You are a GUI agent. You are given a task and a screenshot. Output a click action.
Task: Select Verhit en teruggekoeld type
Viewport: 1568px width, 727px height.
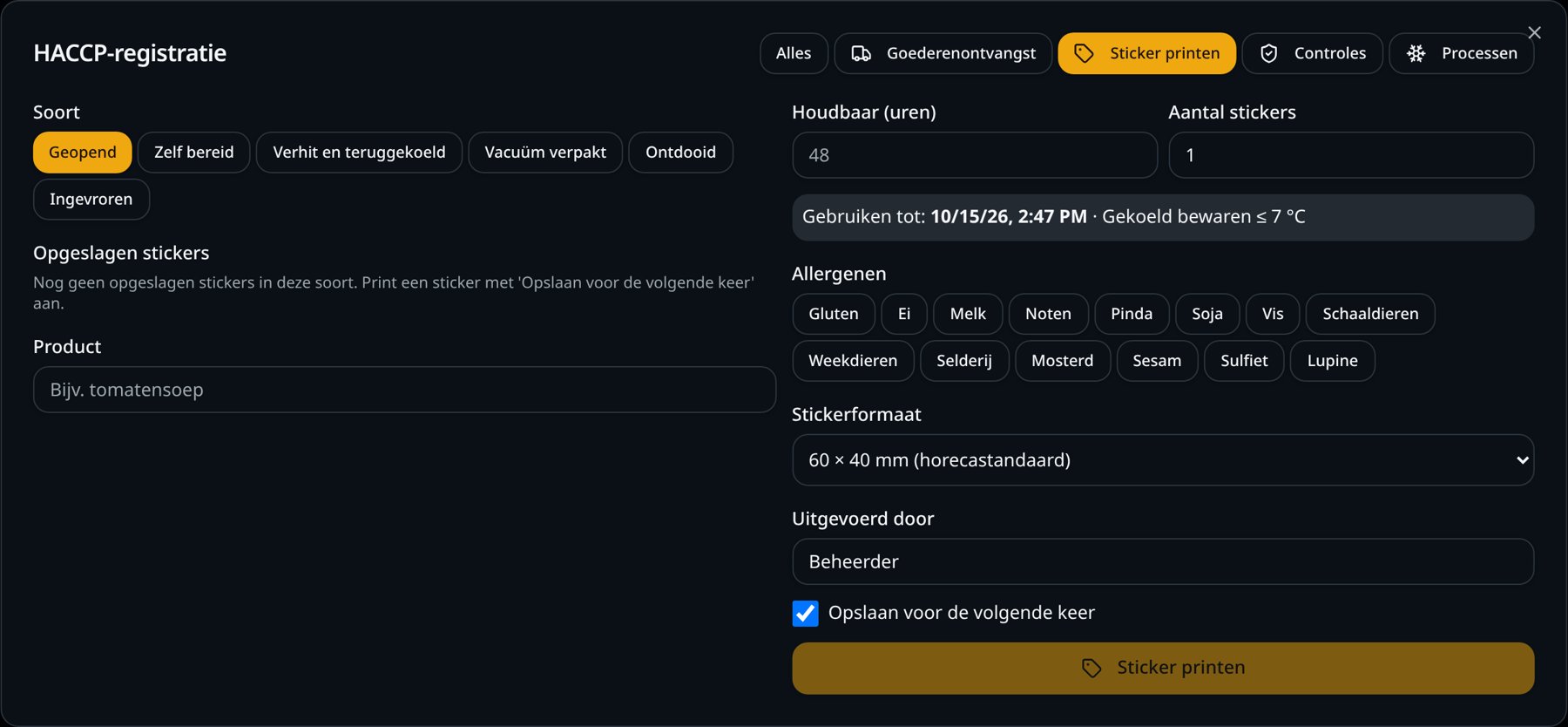pos(359,153)
